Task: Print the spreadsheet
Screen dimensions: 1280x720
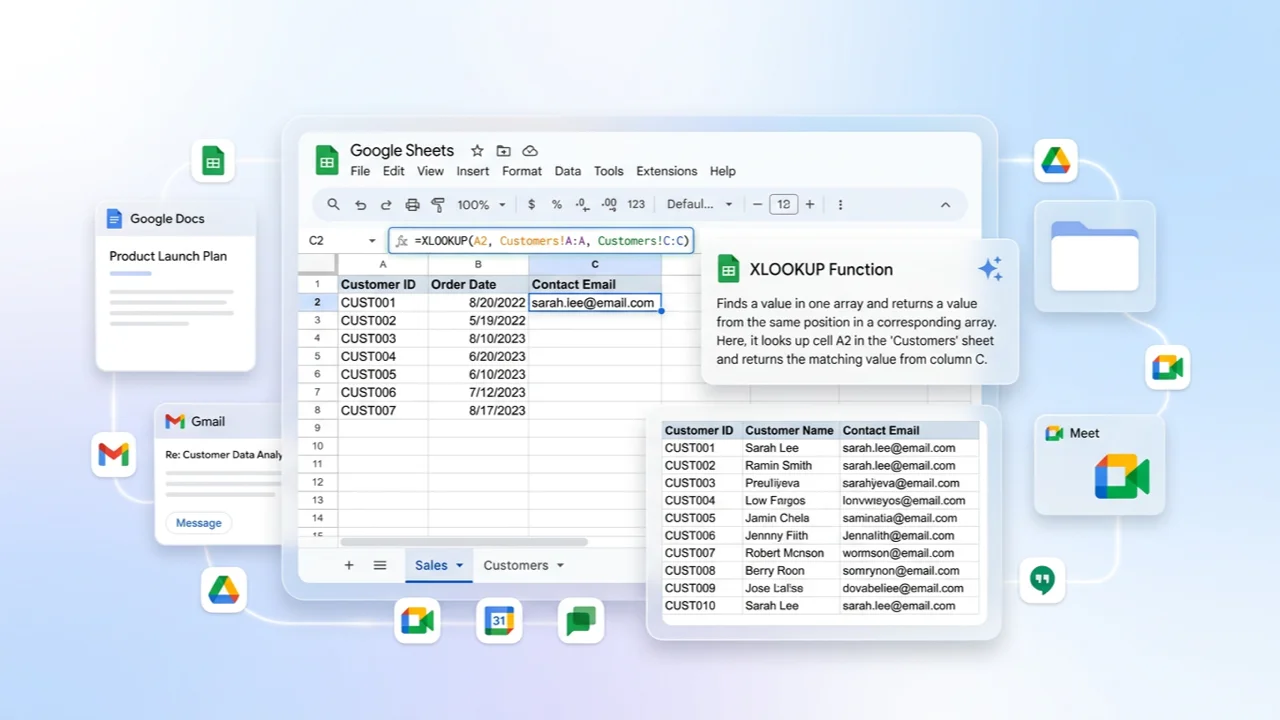Action: tap(412, 204)
